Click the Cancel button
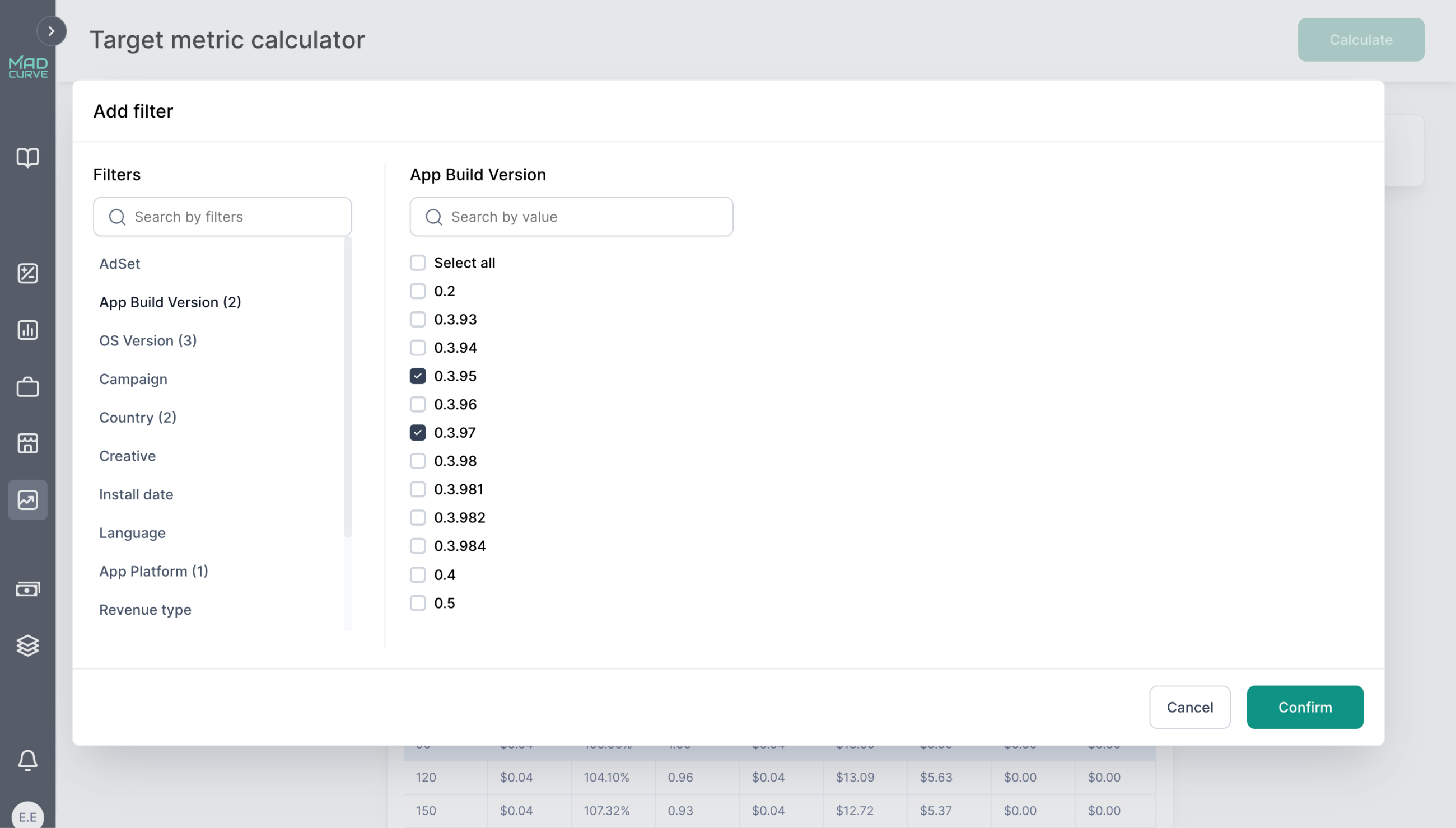Viewport: 1456px width, 828px height. pyautogui.click(x=1189, y=707)
